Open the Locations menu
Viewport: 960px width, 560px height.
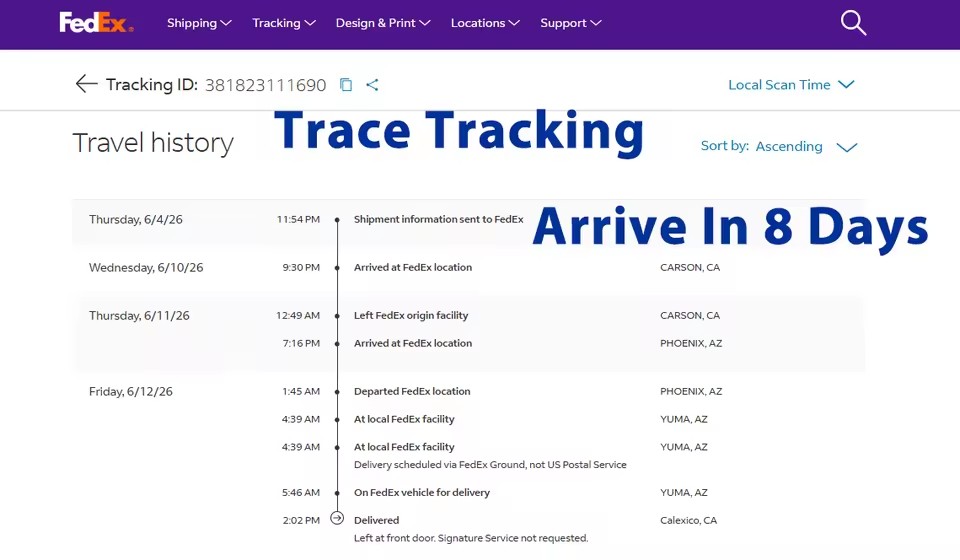pyautogui.click(x=485, y=23)
